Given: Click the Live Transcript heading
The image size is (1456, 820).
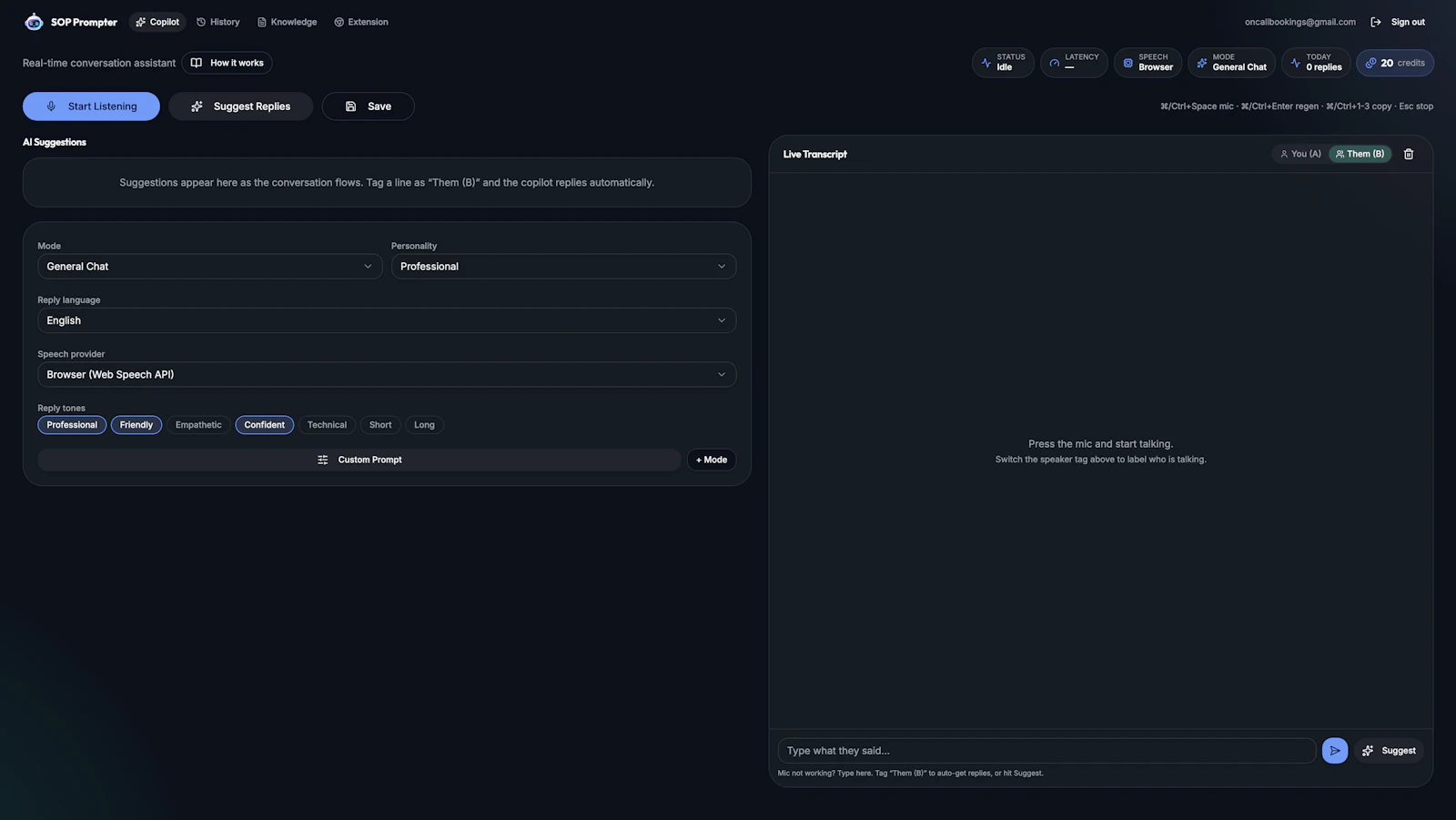Looking at the screenshot, I should [x=814, y=154].
